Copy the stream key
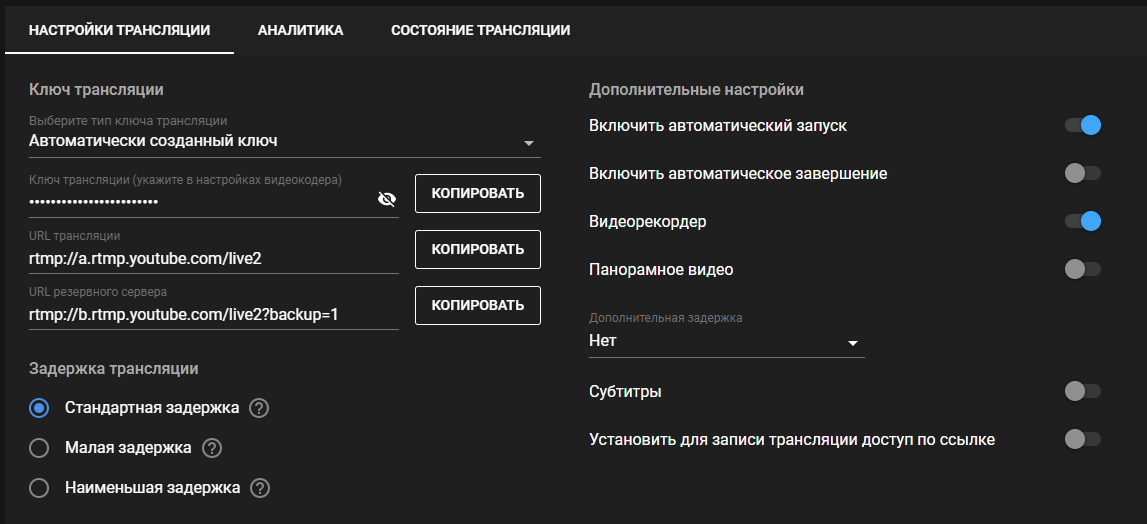Viewport: 1147px width, 524px height. point(478,193)
